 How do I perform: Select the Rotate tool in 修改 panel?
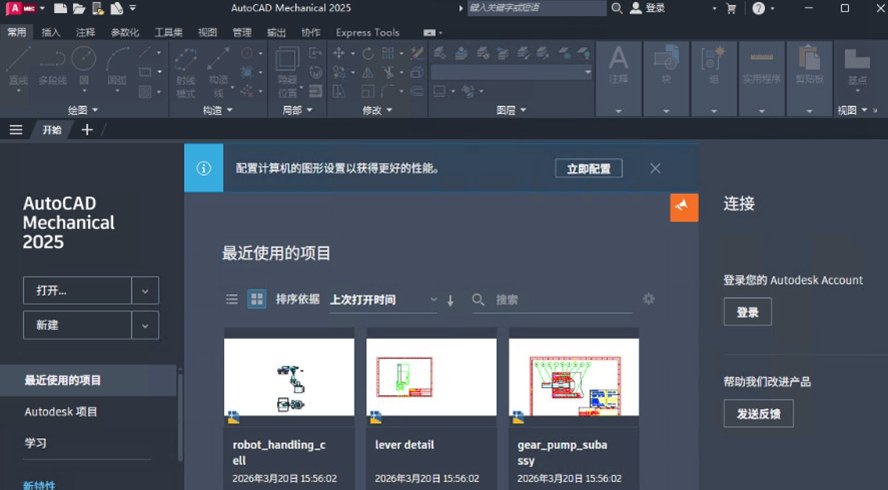(x=368, y=53)
